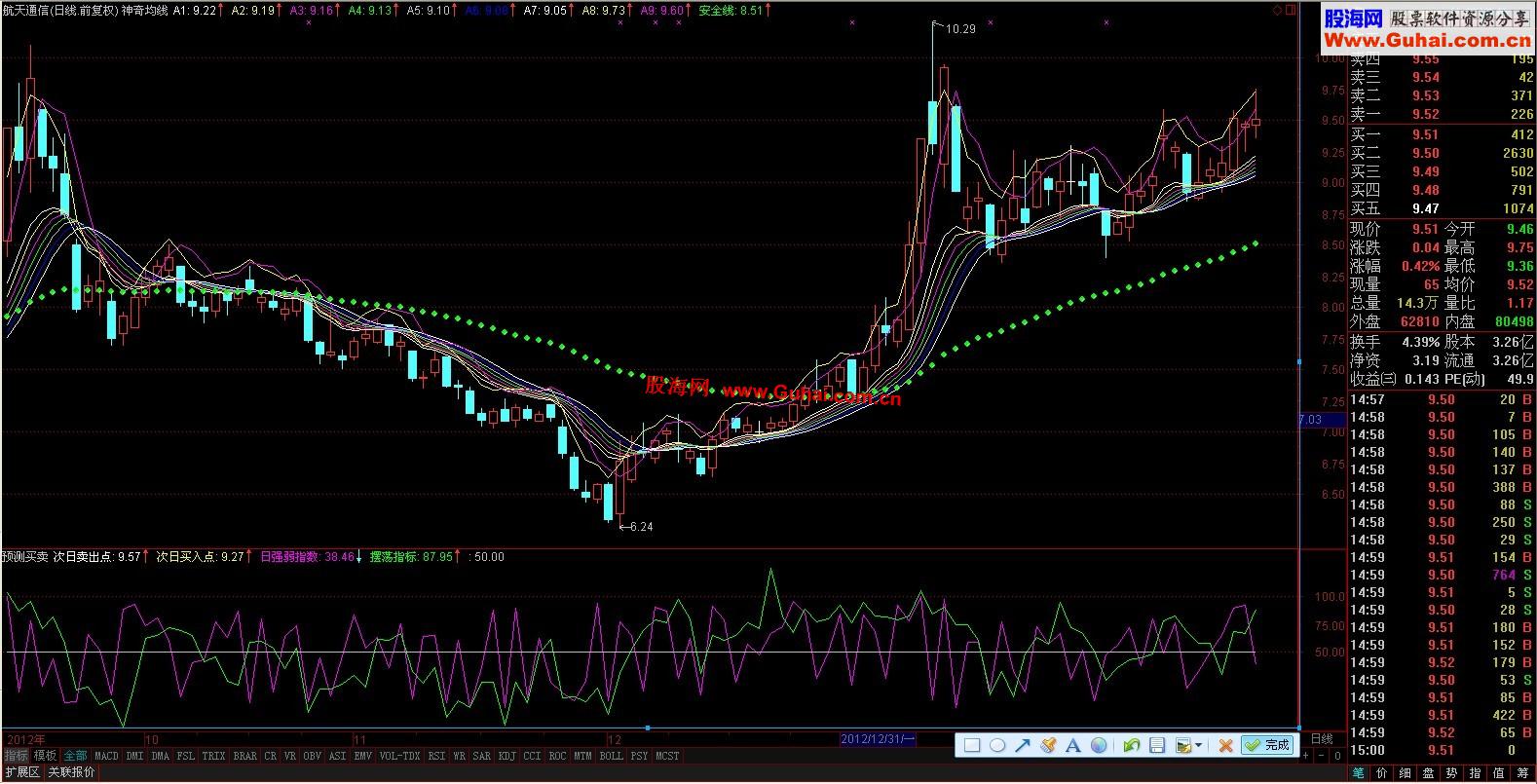Screen dimensions: 1537x784
Task: Select the 全部 all-indicators tab
Action: click(x=75, y=756)
